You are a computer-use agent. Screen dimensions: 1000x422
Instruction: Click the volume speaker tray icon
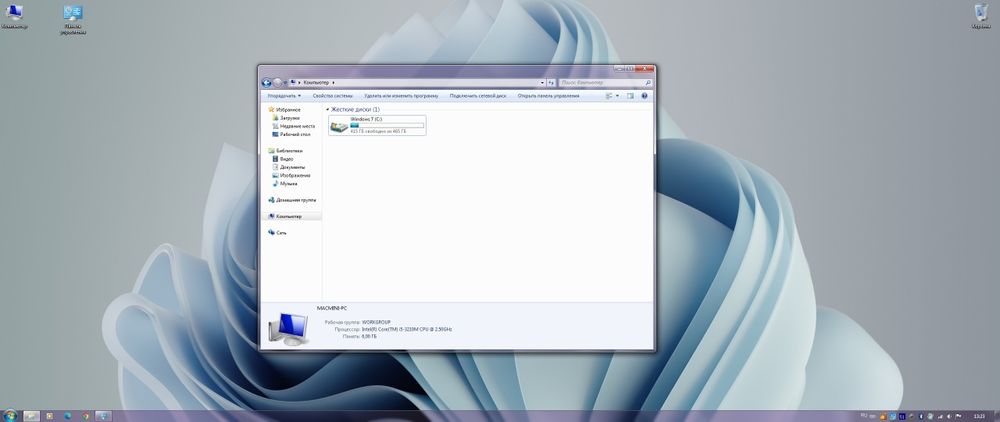949,416
